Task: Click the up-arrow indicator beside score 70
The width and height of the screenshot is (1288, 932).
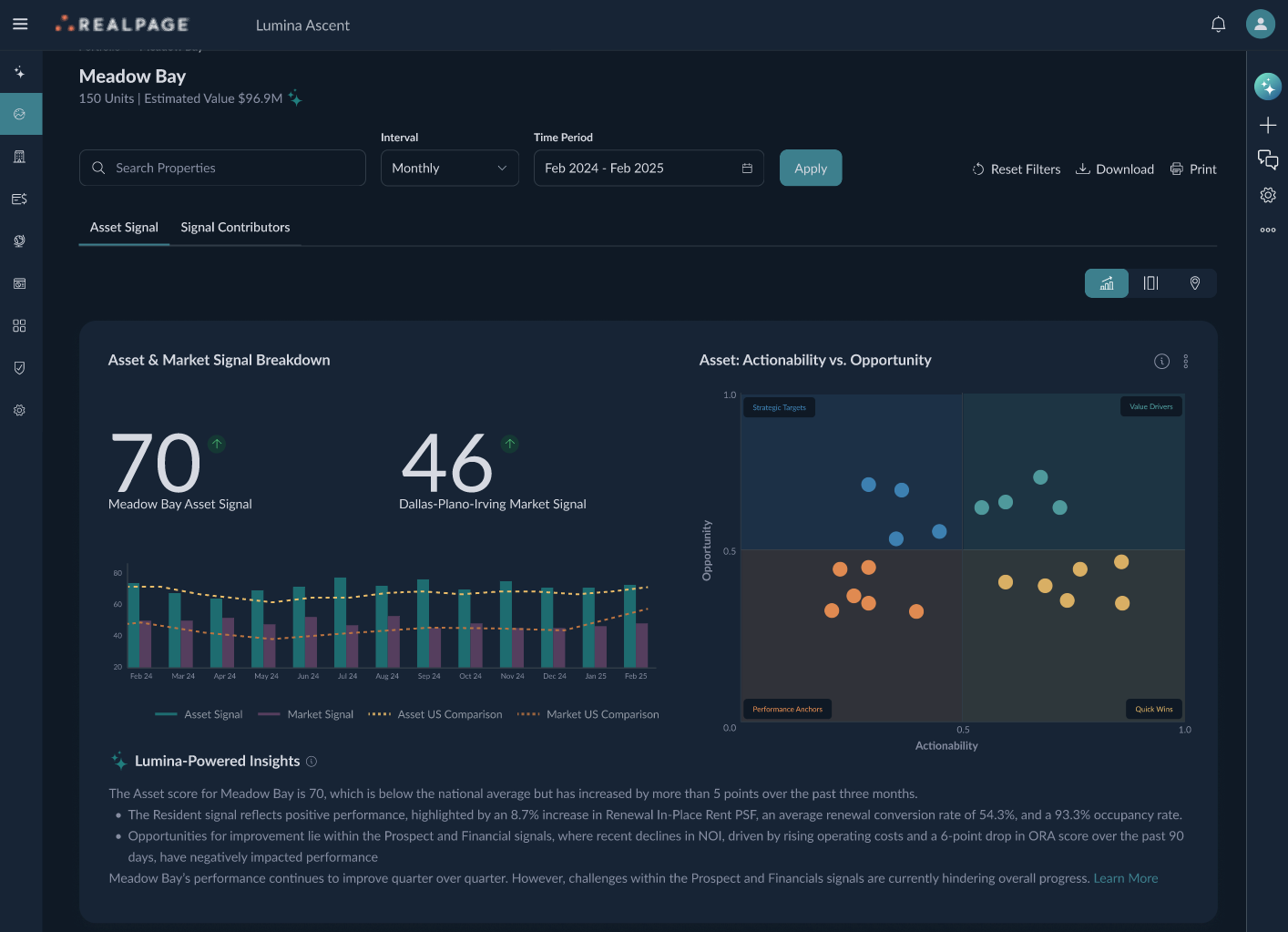Action: (x=217, y=444)
